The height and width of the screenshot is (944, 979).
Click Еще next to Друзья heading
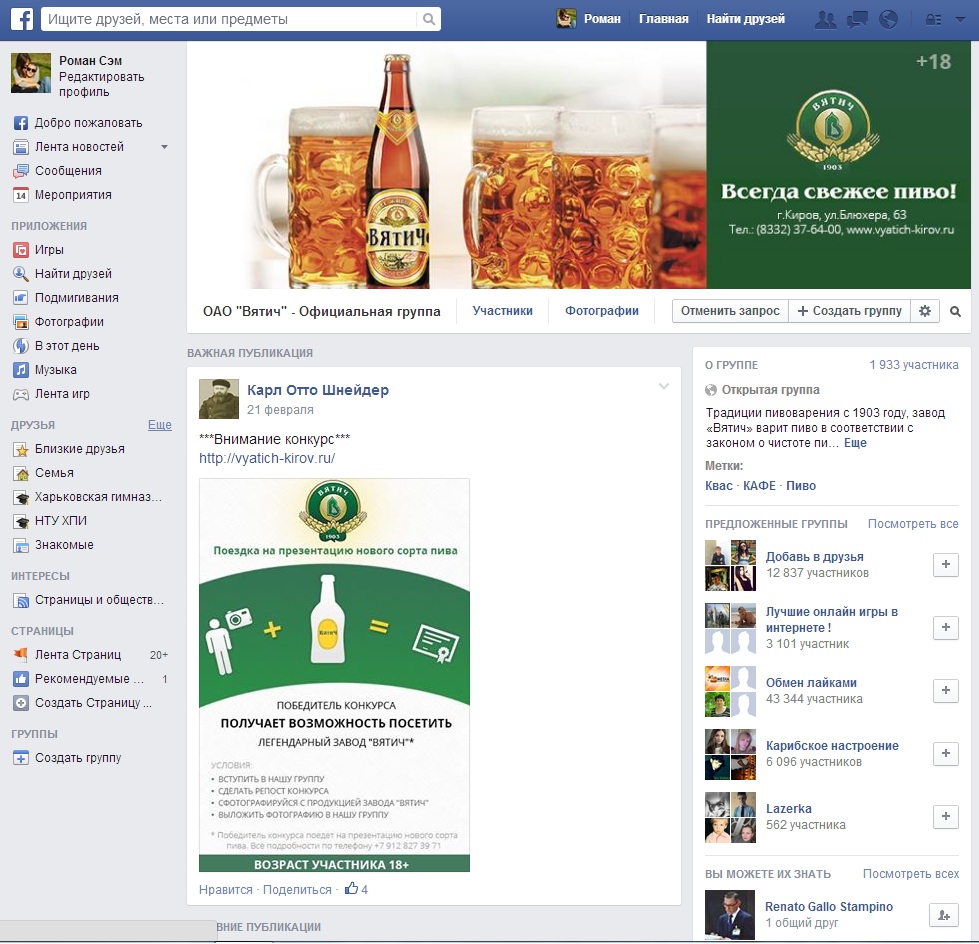click(160, 425)
